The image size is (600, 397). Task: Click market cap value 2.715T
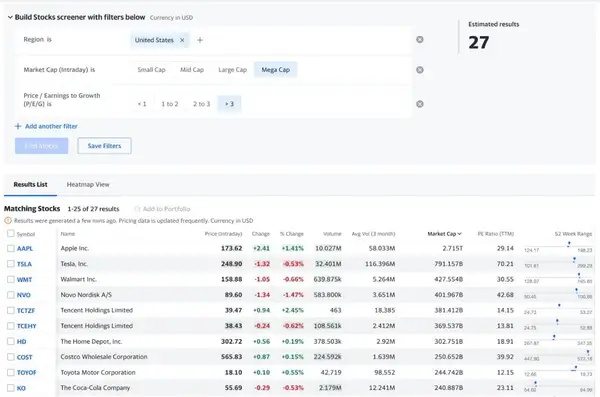(453, 248)
